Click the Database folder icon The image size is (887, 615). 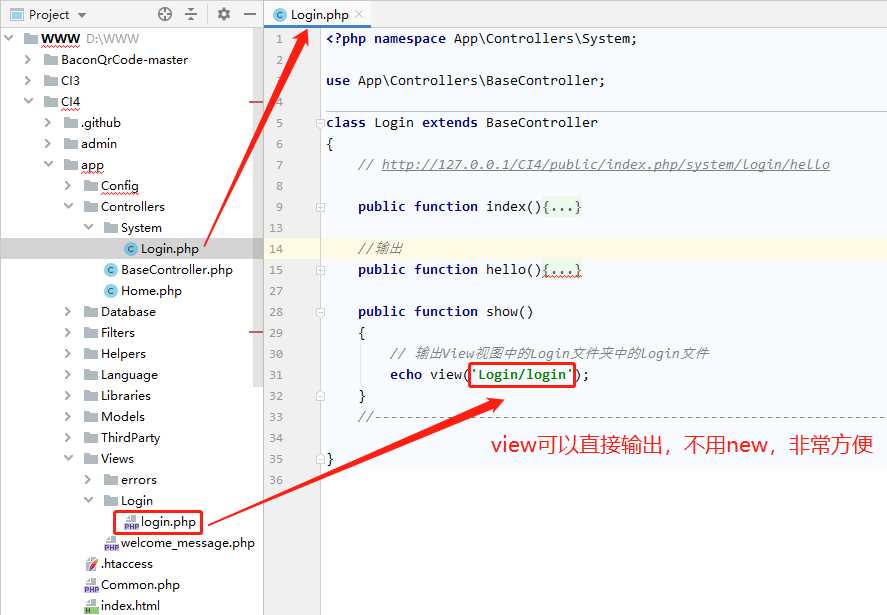(91, 311)
